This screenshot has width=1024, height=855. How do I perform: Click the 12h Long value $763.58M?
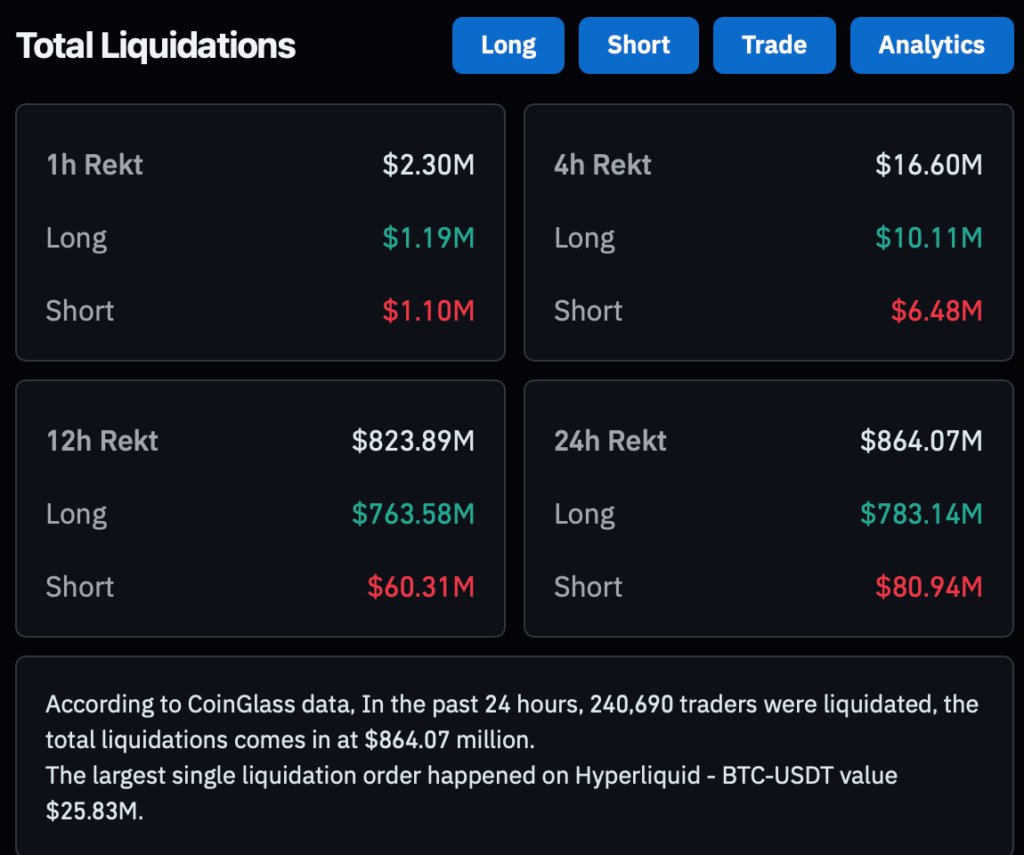point(413,514)
